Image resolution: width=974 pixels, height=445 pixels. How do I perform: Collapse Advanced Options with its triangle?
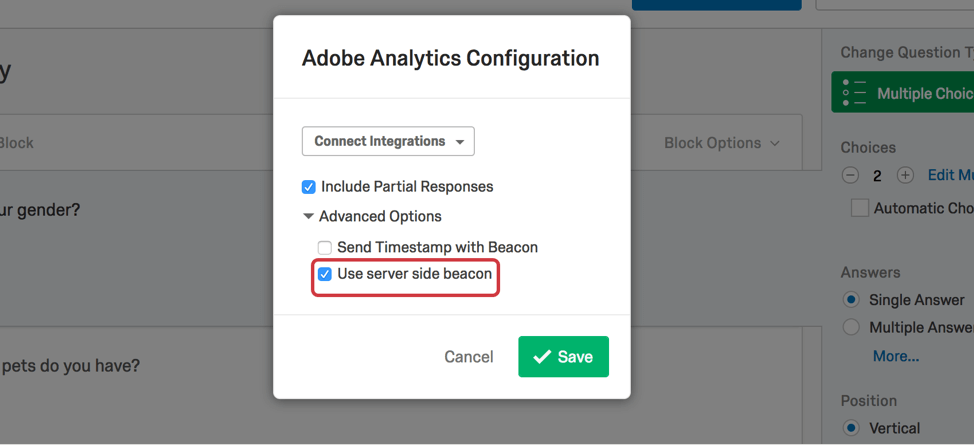308,216
